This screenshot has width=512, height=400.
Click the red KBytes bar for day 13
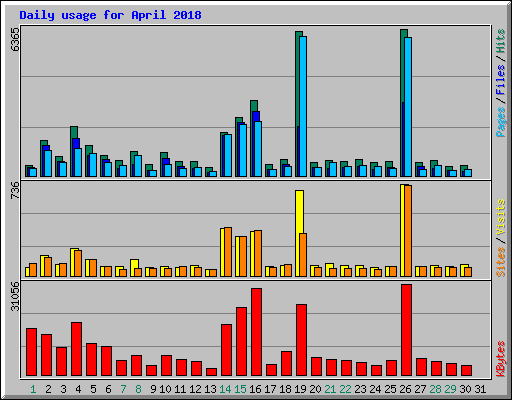211,372
